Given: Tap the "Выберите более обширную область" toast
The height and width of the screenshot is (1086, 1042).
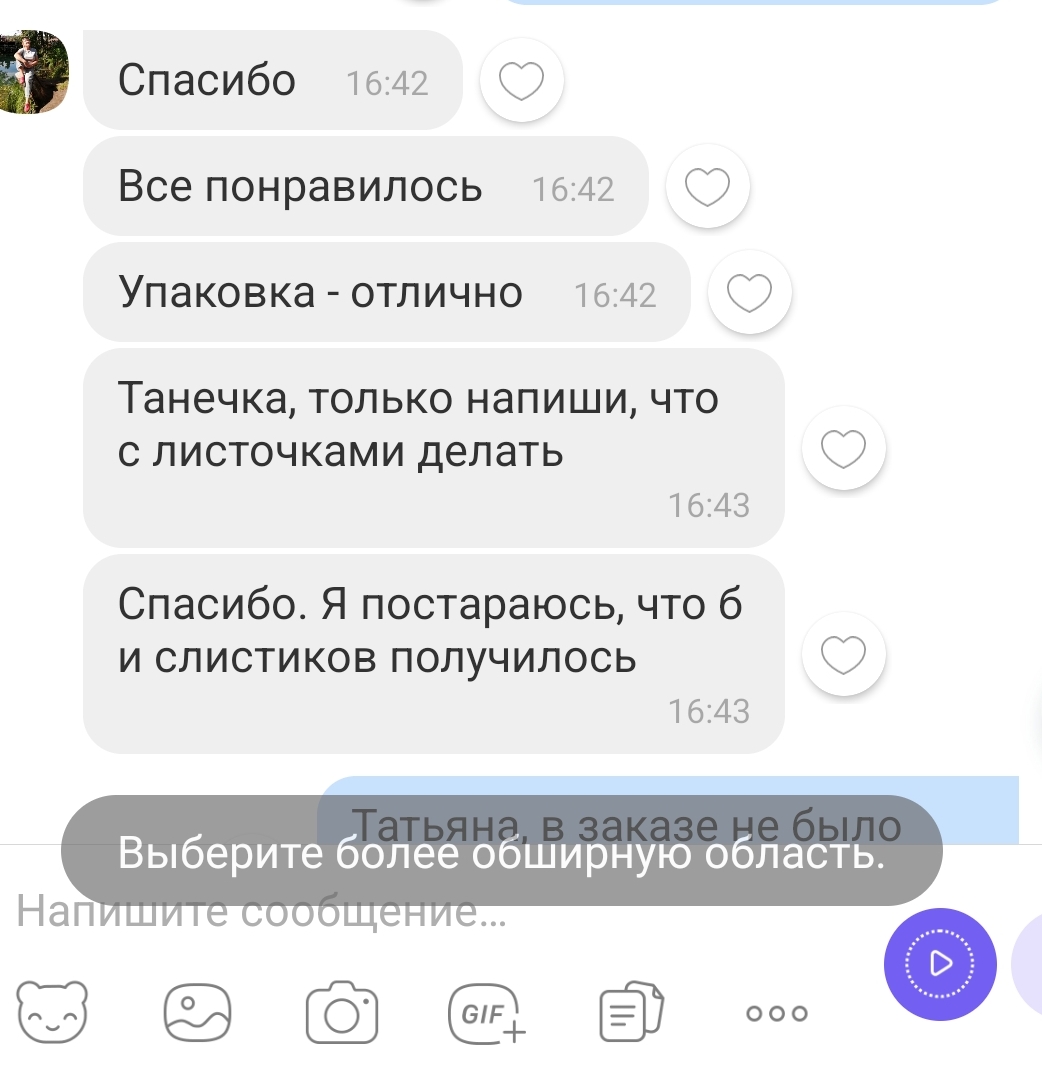Looking at the screenshot, I should tap(502, 851).
